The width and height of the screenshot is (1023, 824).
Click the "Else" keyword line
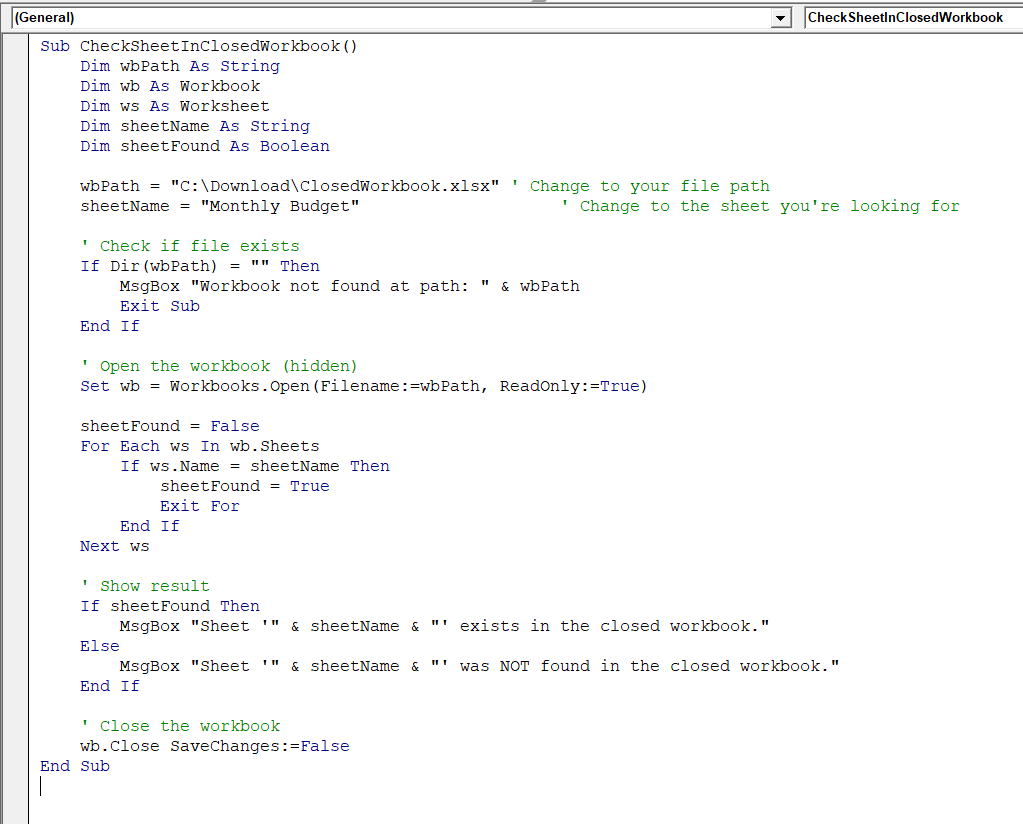tap(99, 646)
